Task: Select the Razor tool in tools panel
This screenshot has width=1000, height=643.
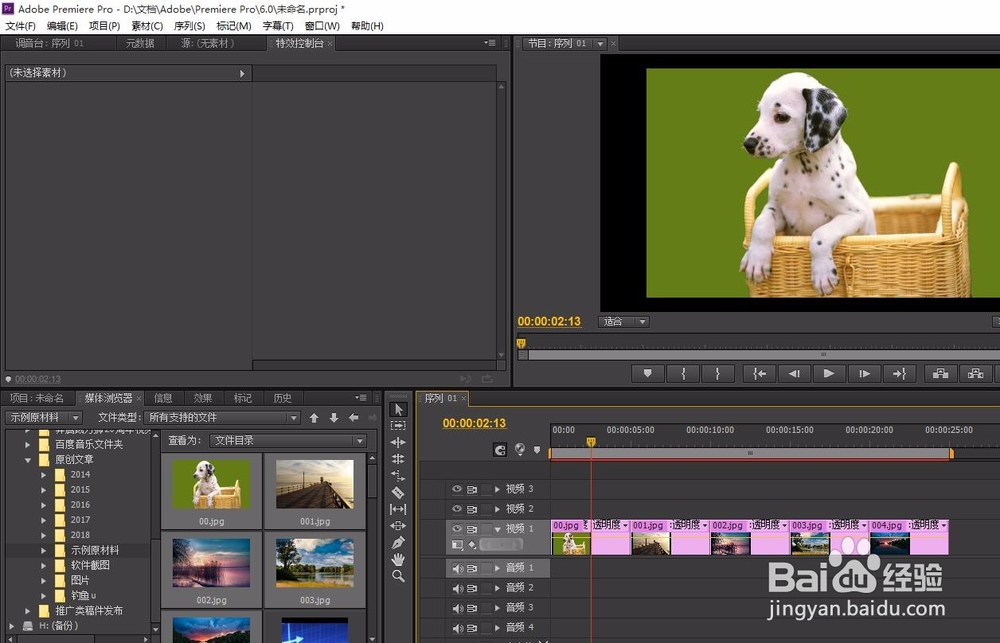Action: (398, 492)
